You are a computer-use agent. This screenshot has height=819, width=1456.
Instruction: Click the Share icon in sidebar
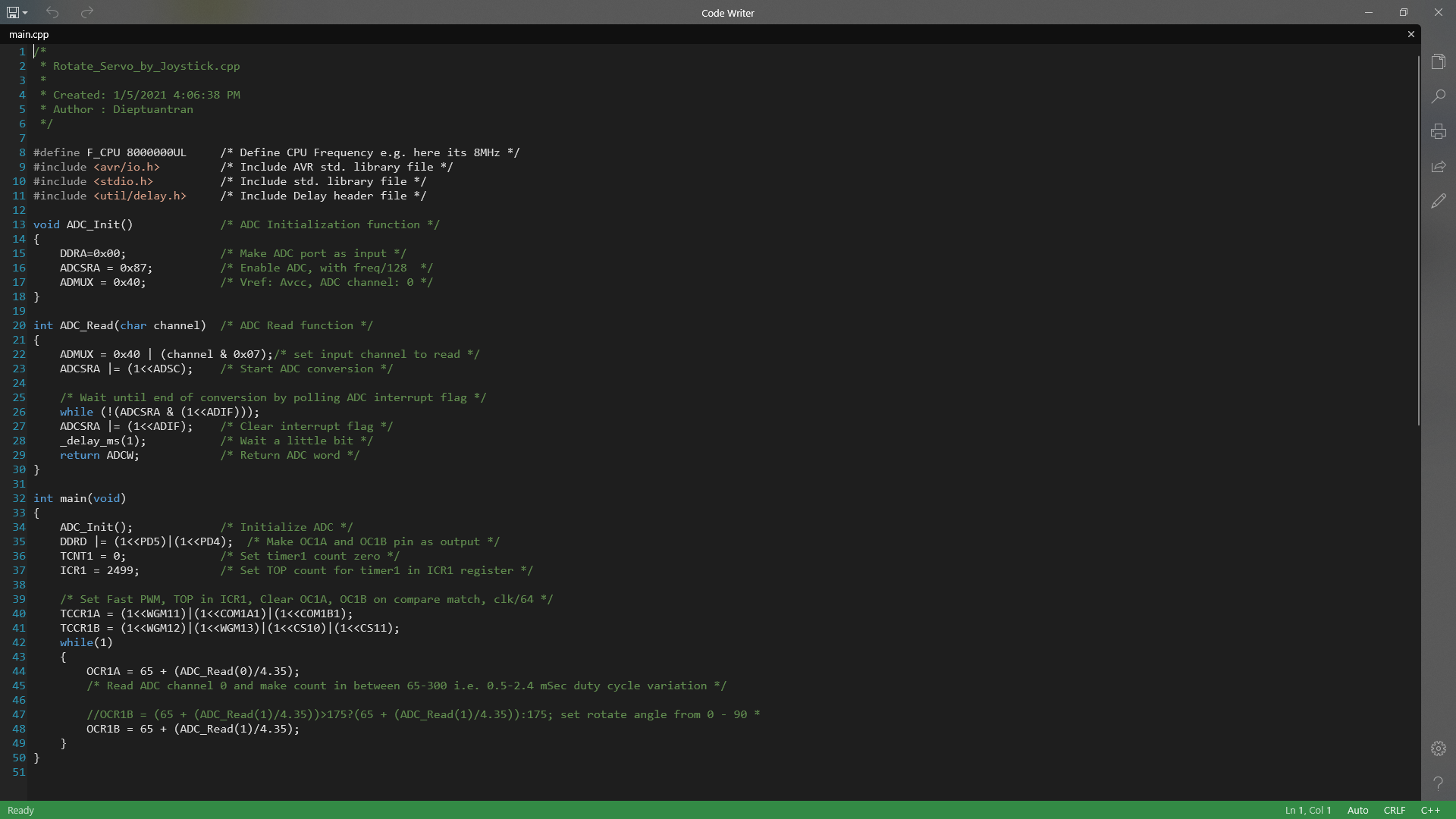[x=1439, y=166]
